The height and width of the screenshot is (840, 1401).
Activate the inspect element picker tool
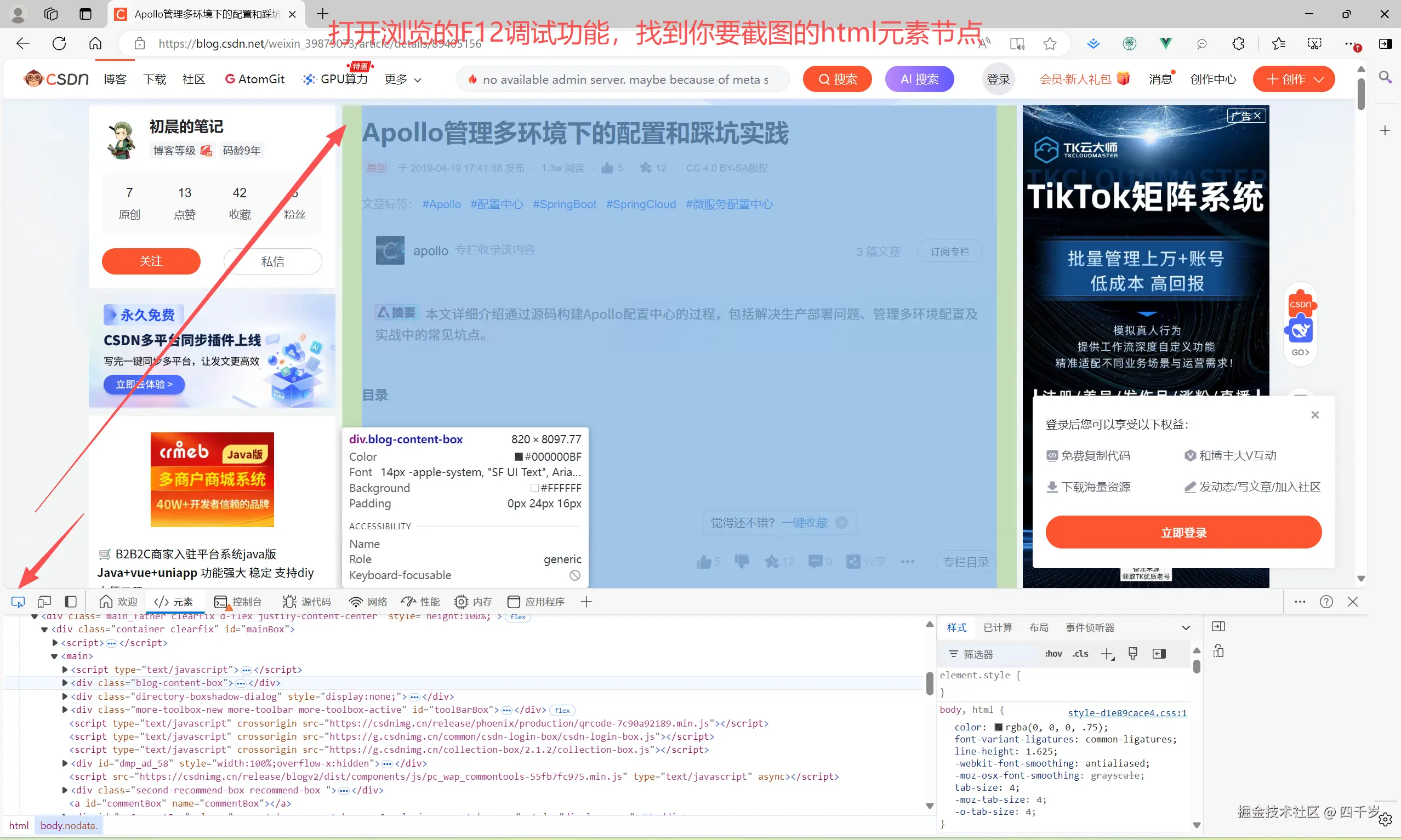point(18,602)
